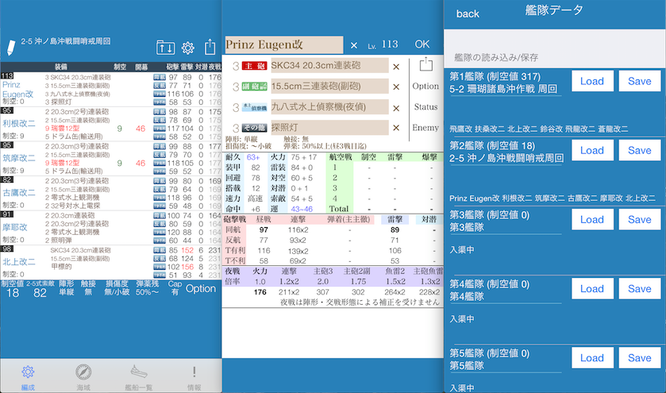The height and width of the screenshot is (393, 666).
Task: Select ship 摩耶改 in fleet list
Action: (x=15, y=227)
